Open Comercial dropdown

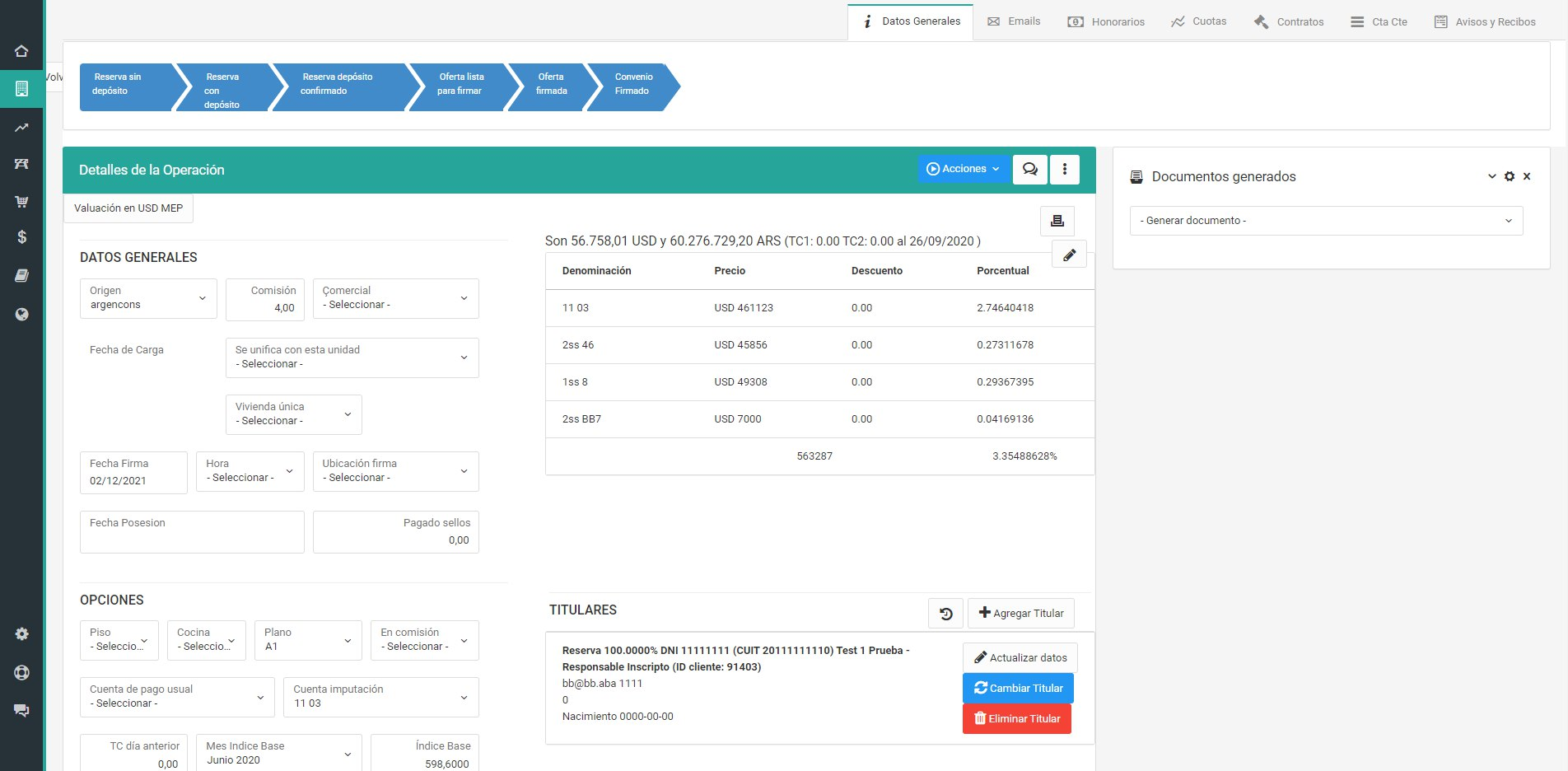coord(395,298)
